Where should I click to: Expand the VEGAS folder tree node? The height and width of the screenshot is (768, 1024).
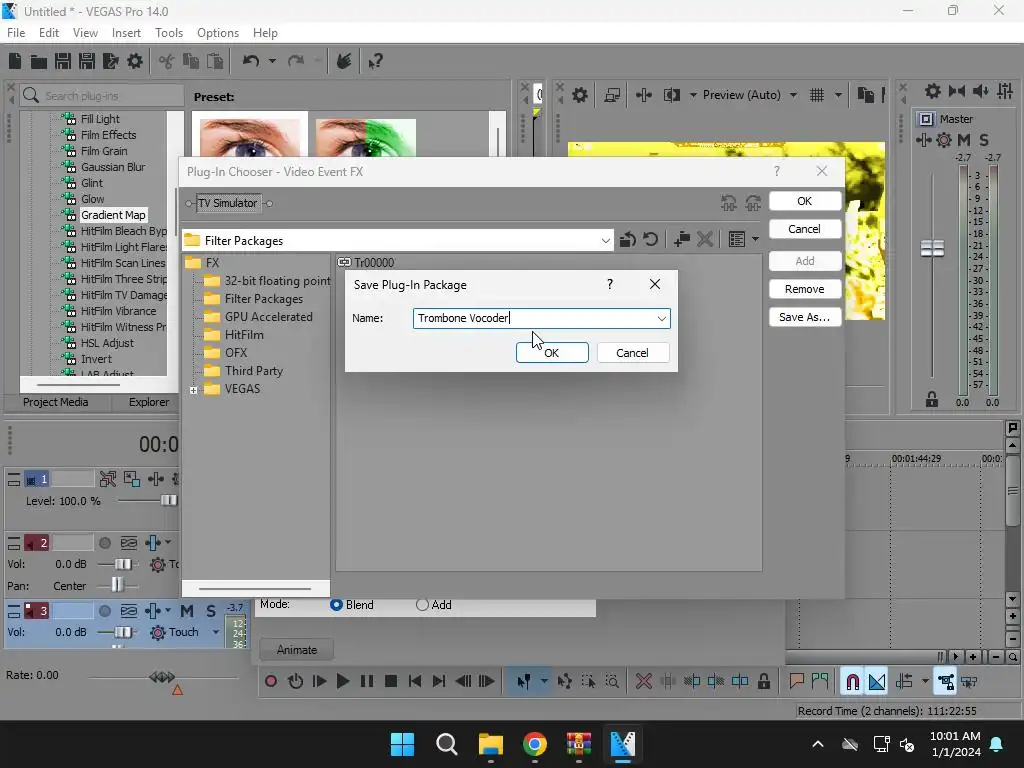193,390
